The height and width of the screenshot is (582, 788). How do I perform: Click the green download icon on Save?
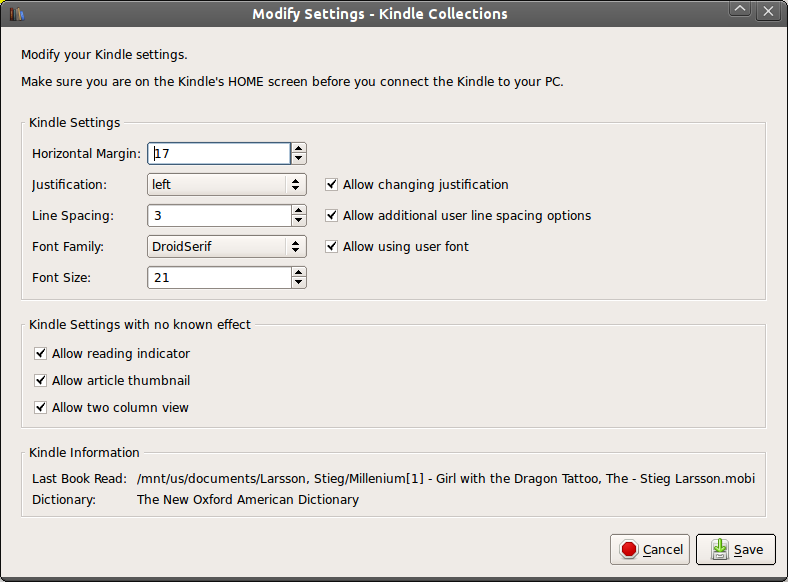point(718,549)
